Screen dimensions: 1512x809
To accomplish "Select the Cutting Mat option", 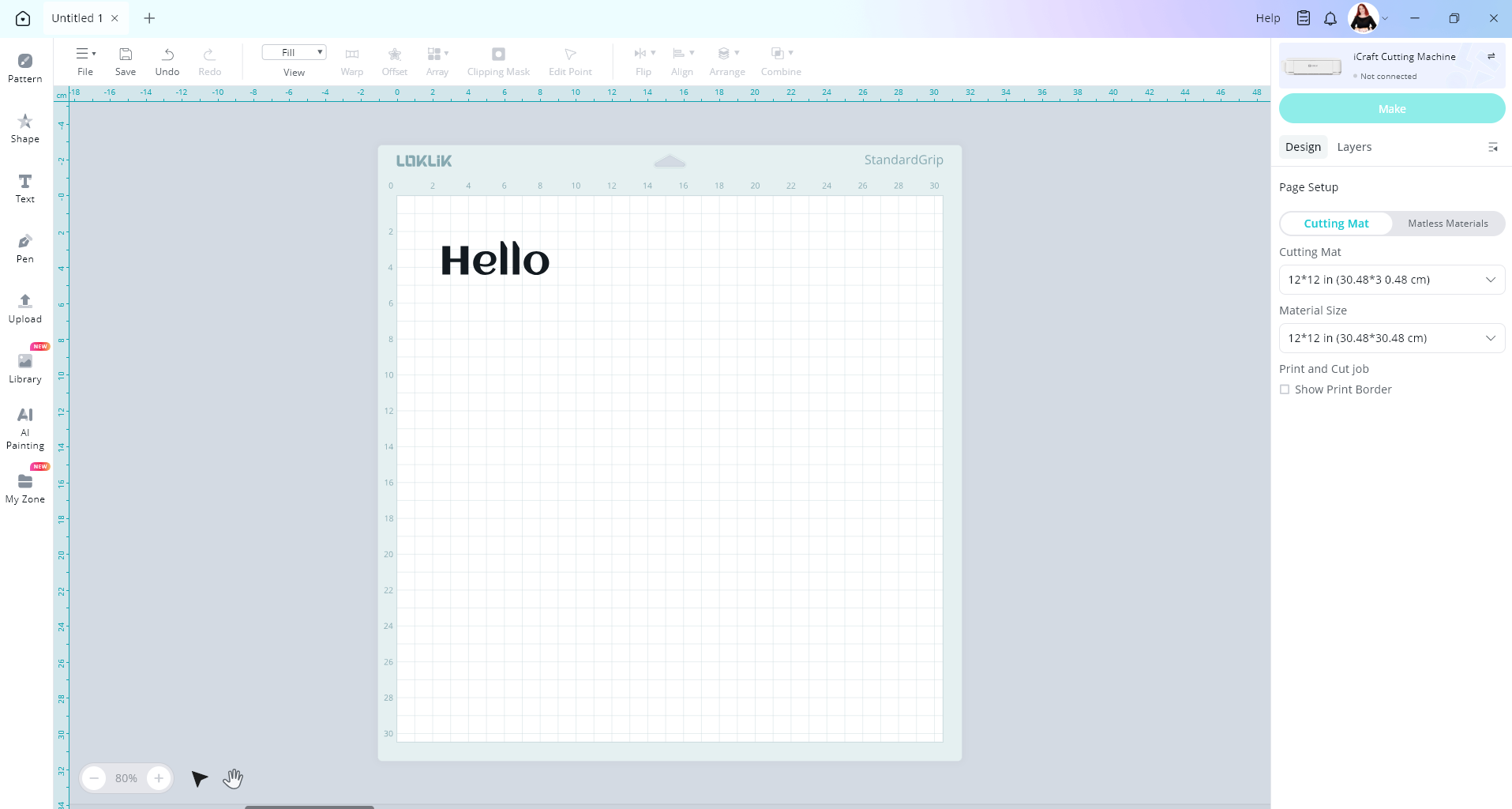I will pyautogui.click(x=1336, y=224).
